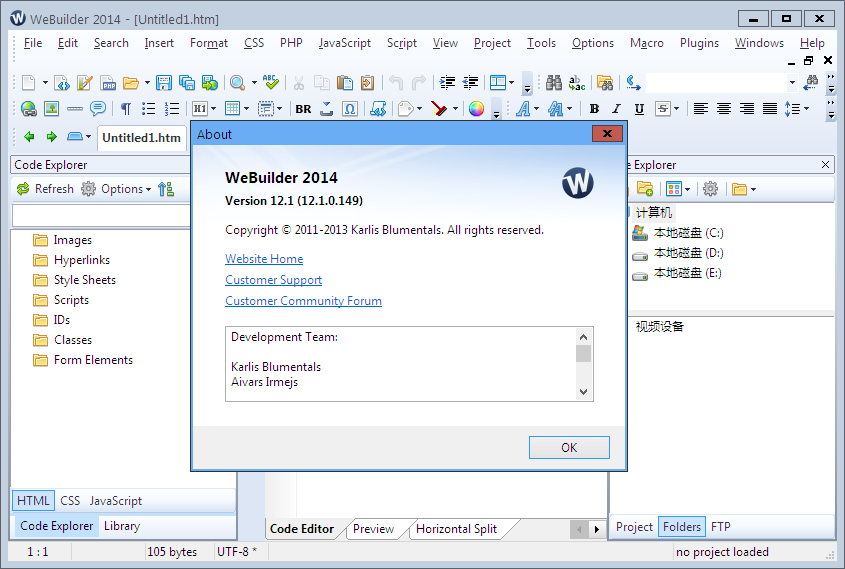Open the Plugins menu
The image size is (845, 569).
coord(699,43)
